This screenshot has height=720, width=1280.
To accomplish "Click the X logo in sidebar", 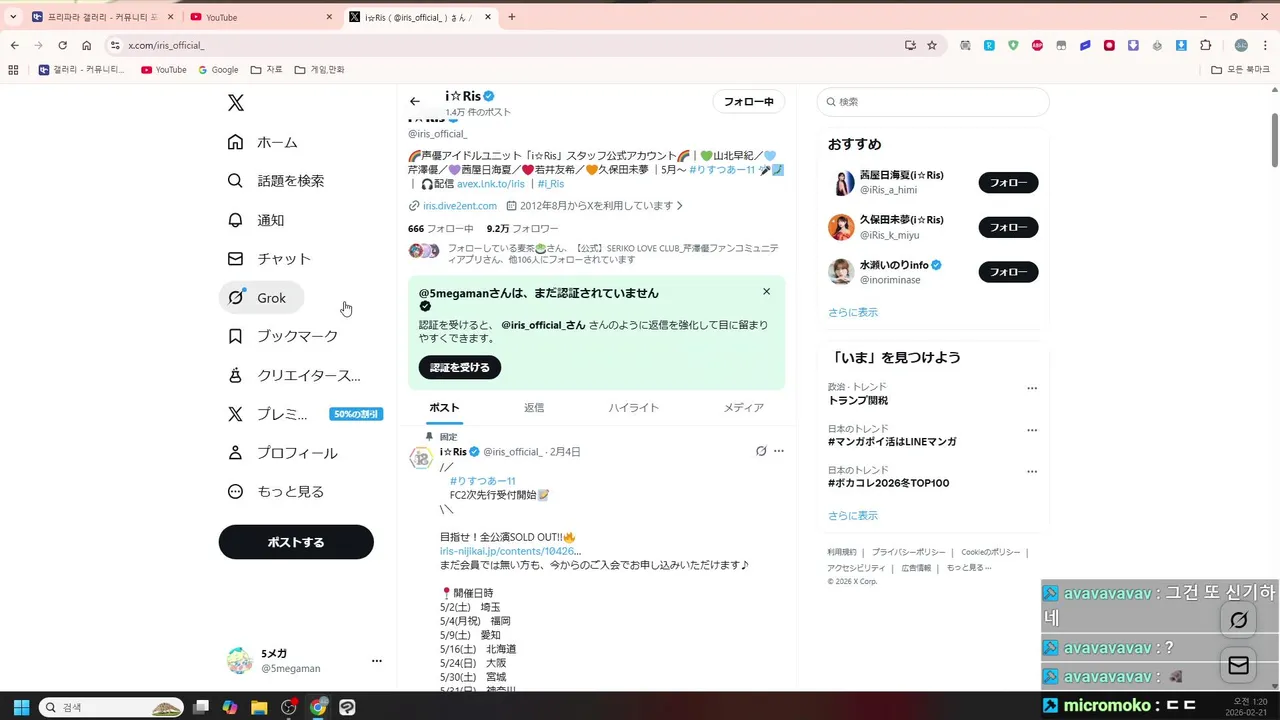I will point(235,102).
